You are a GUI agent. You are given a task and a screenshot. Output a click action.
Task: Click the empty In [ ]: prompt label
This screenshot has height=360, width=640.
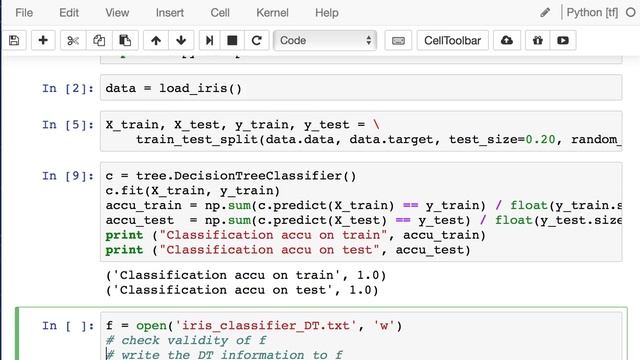point(68,326)
